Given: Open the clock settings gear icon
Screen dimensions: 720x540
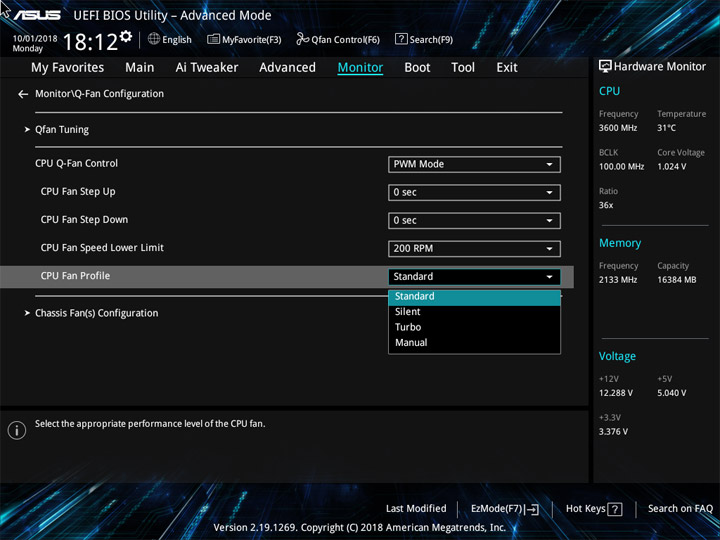Looking at the screenshot, I should click(126, 36).
